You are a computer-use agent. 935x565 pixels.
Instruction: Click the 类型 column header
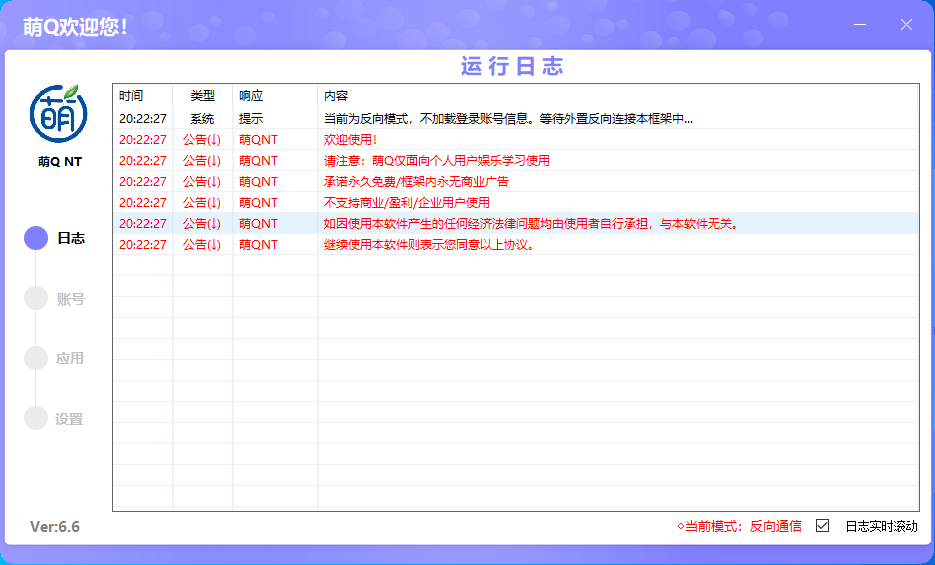click(x=203, y=95)
